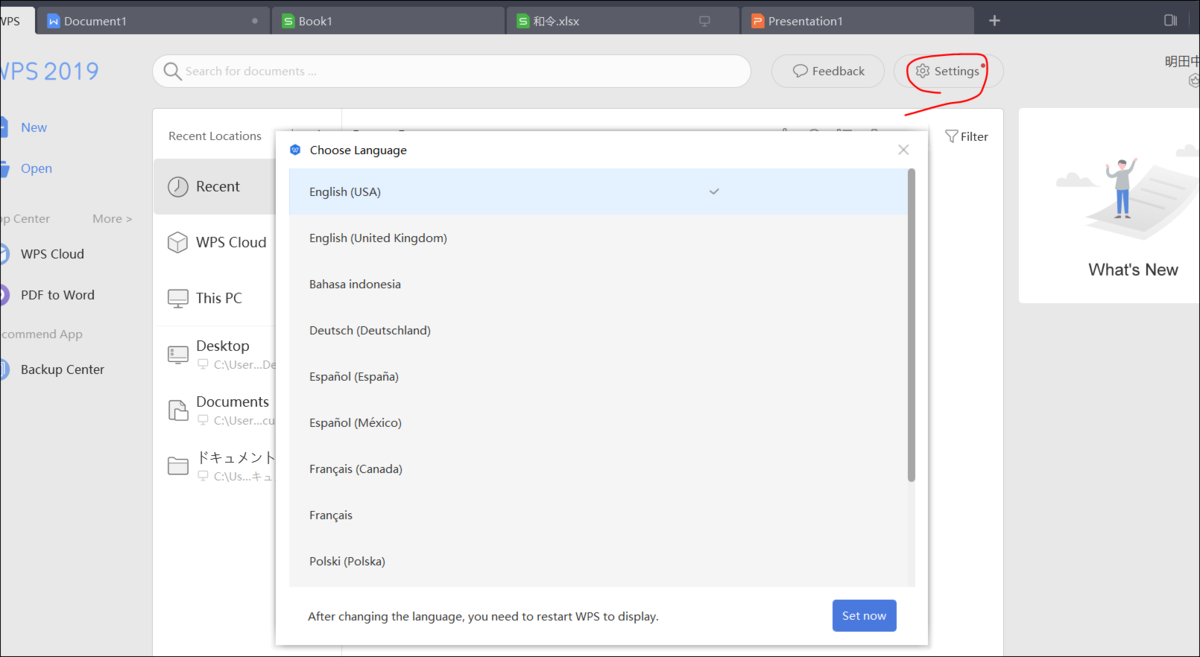Select Français (Canada) language

[598, 468]
